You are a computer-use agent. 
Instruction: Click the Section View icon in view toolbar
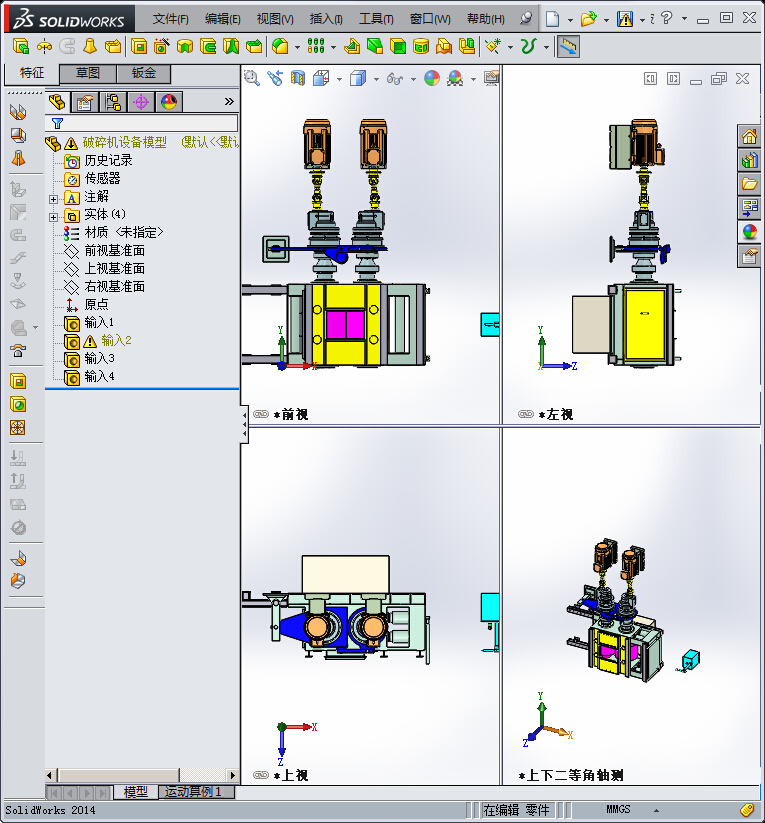(298, 79)
